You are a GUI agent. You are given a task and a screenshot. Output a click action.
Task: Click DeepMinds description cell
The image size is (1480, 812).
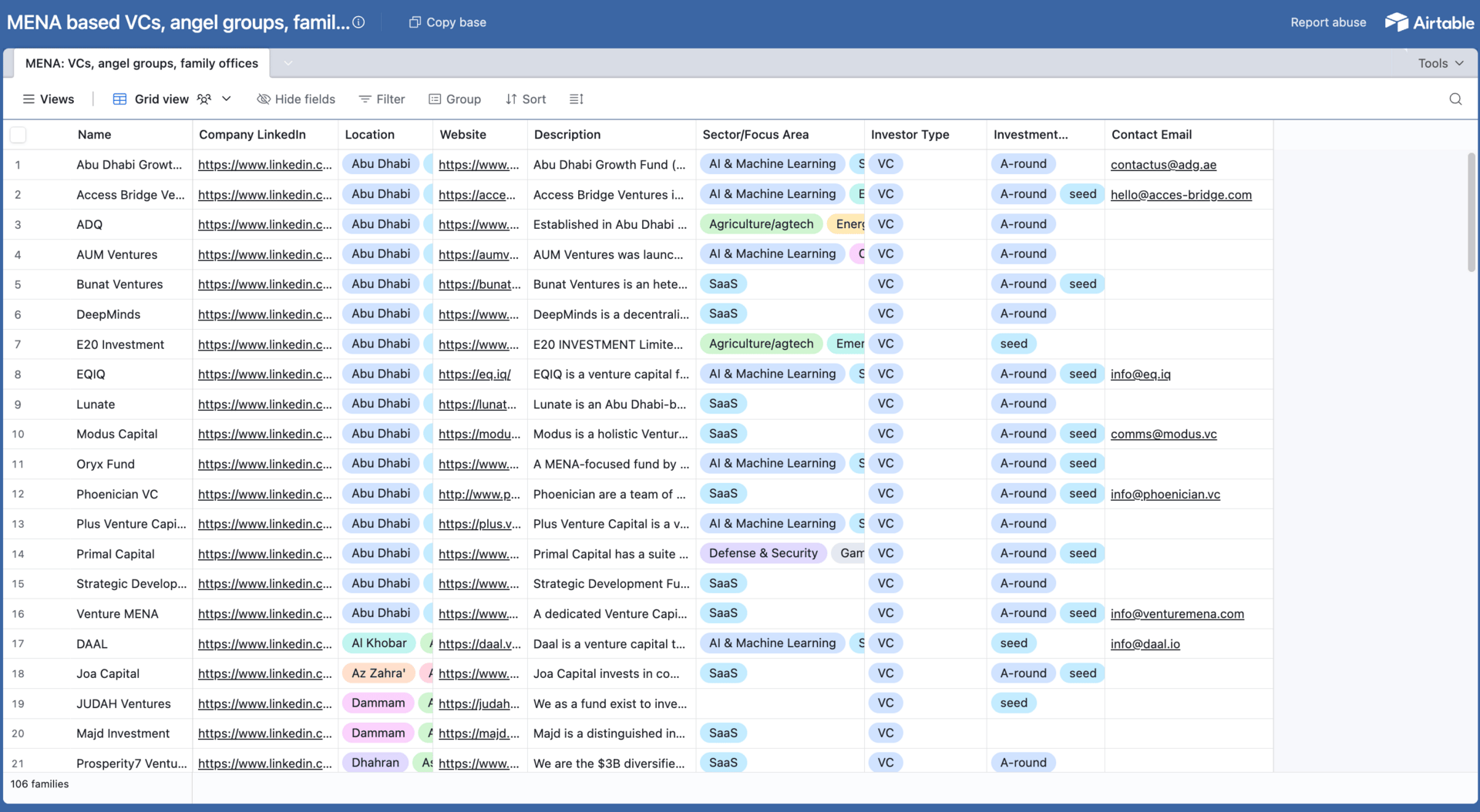tap(612, 314)
